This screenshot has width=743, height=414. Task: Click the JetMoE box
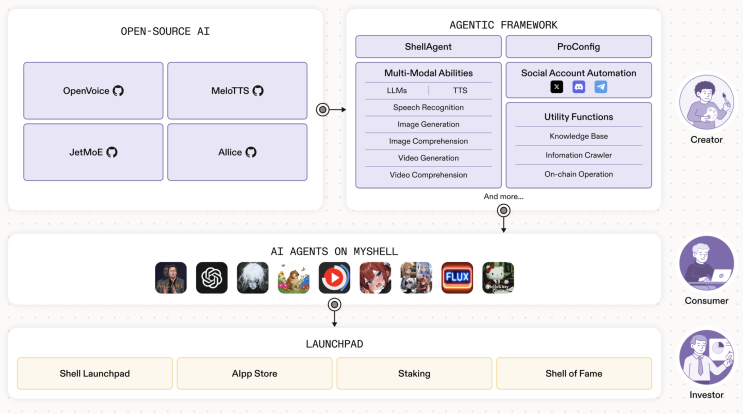pyautogui.click(x=93, y=152)
